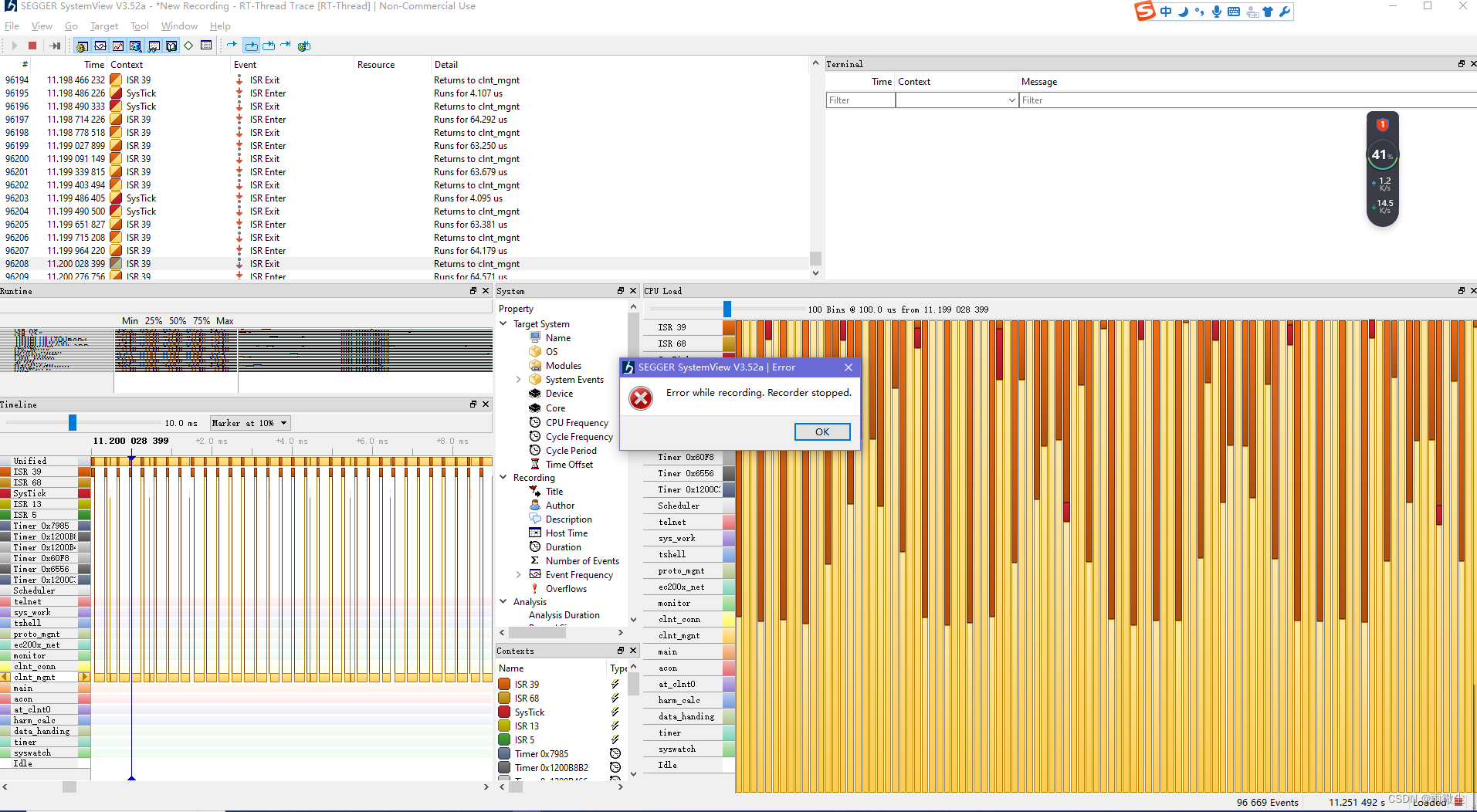
Task: Click the go to event arrow icon
Action: [232, 45]
